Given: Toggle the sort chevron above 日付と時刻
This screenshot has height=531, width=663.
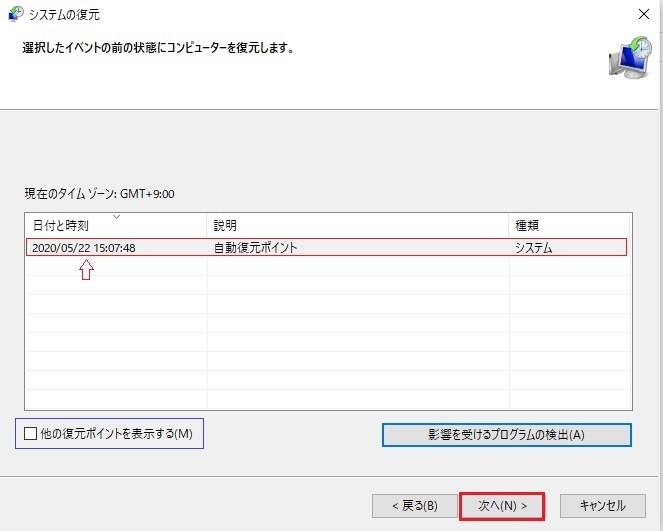Looking at the screenshot, I should (x=116, y=217).
